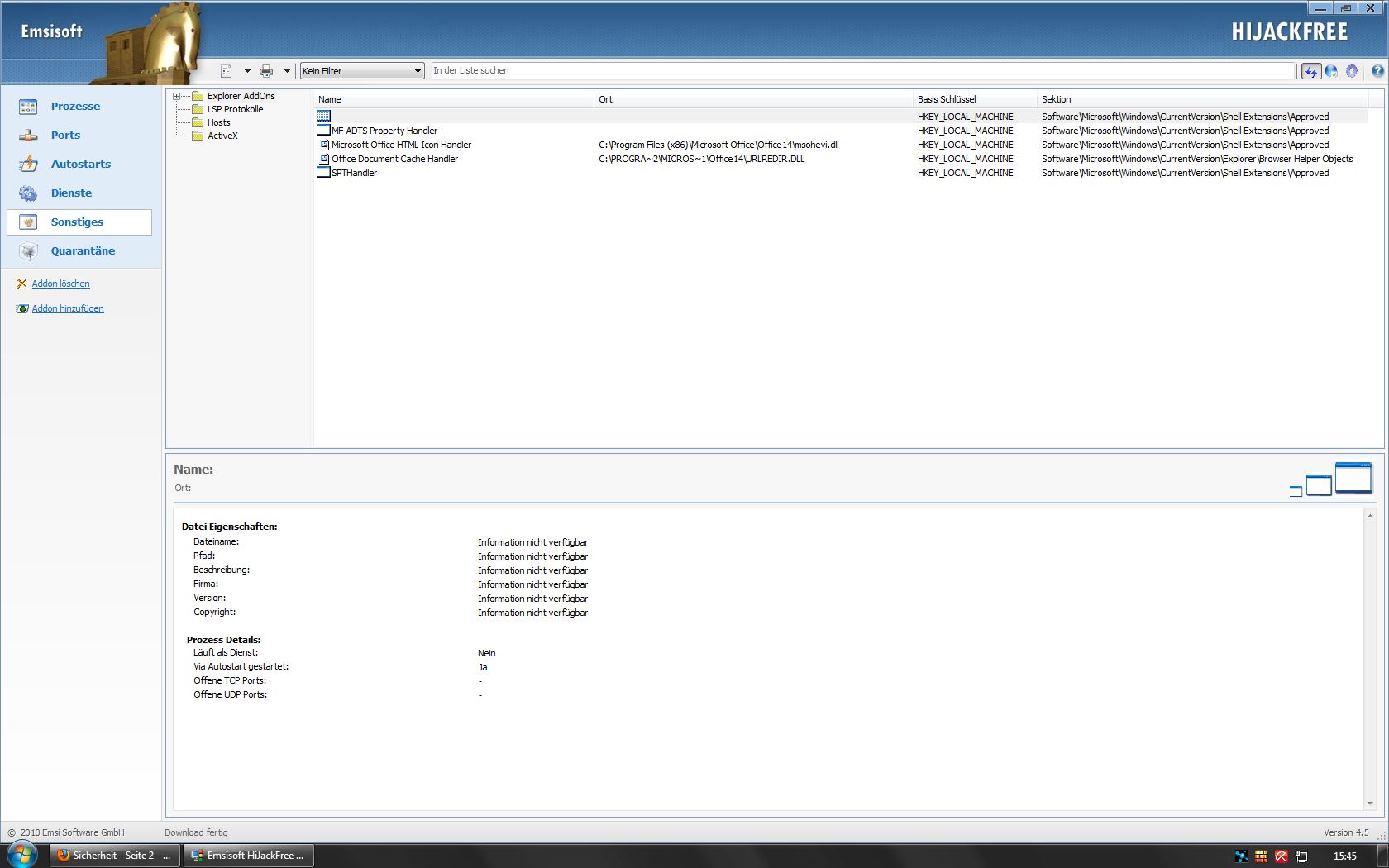Click the Browser Helper Objects section cell
This screenshot has width=1389, height=868.
[1197, 159]
